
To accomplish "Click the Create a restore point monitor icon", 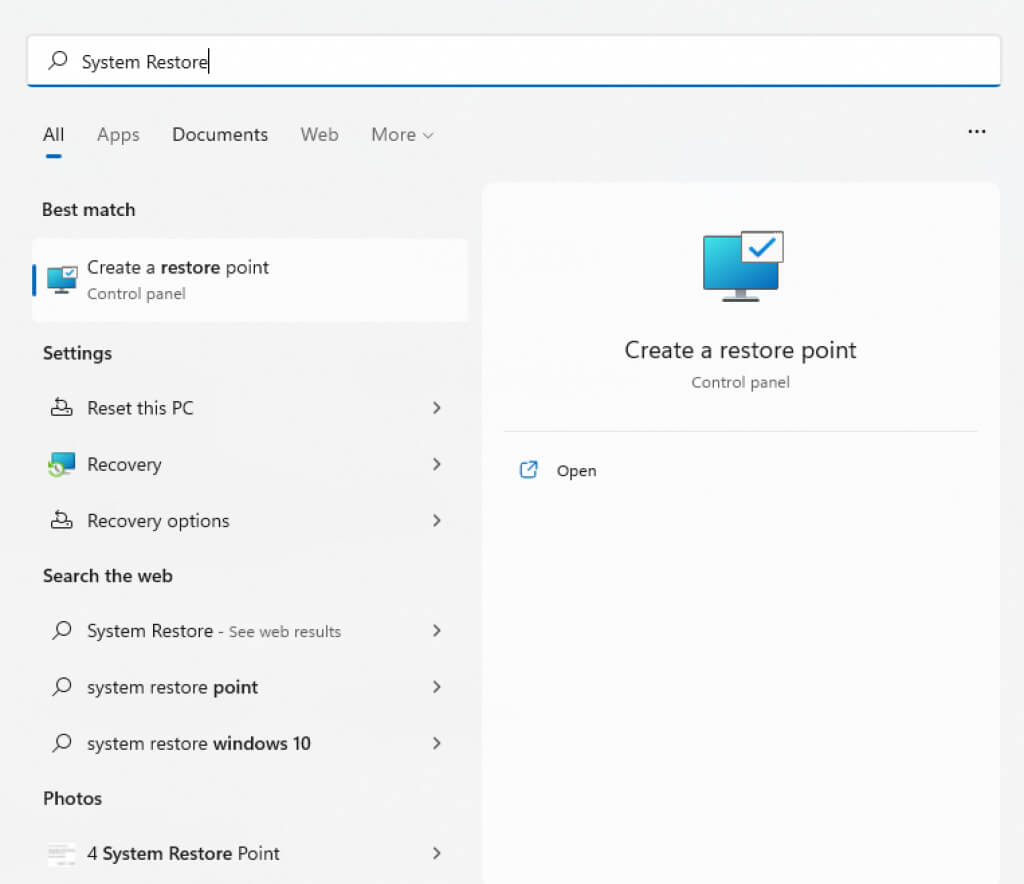I will pos(62,279).
